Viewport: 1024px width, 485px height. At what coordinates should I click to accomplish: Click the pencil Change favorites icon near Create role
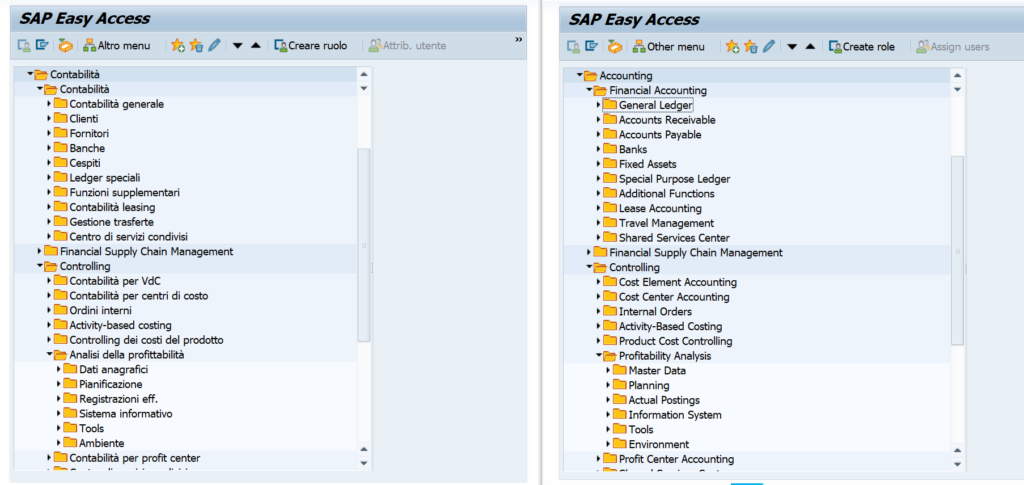point(768,46)
